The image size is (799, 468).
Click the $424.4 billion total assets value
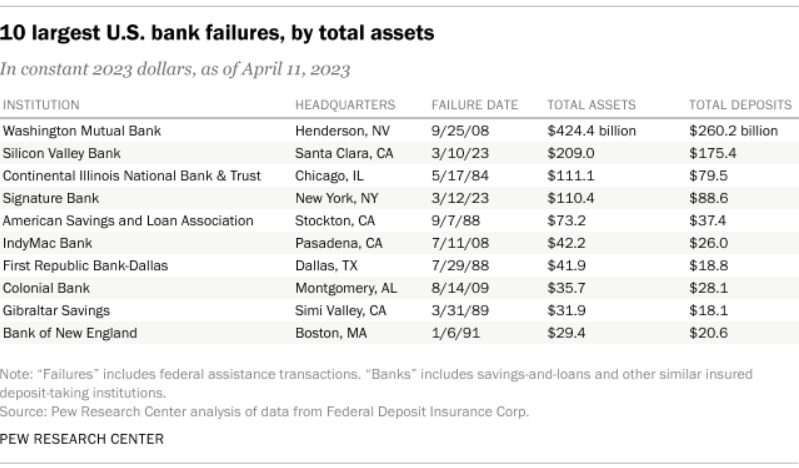(x=591, y=130)
